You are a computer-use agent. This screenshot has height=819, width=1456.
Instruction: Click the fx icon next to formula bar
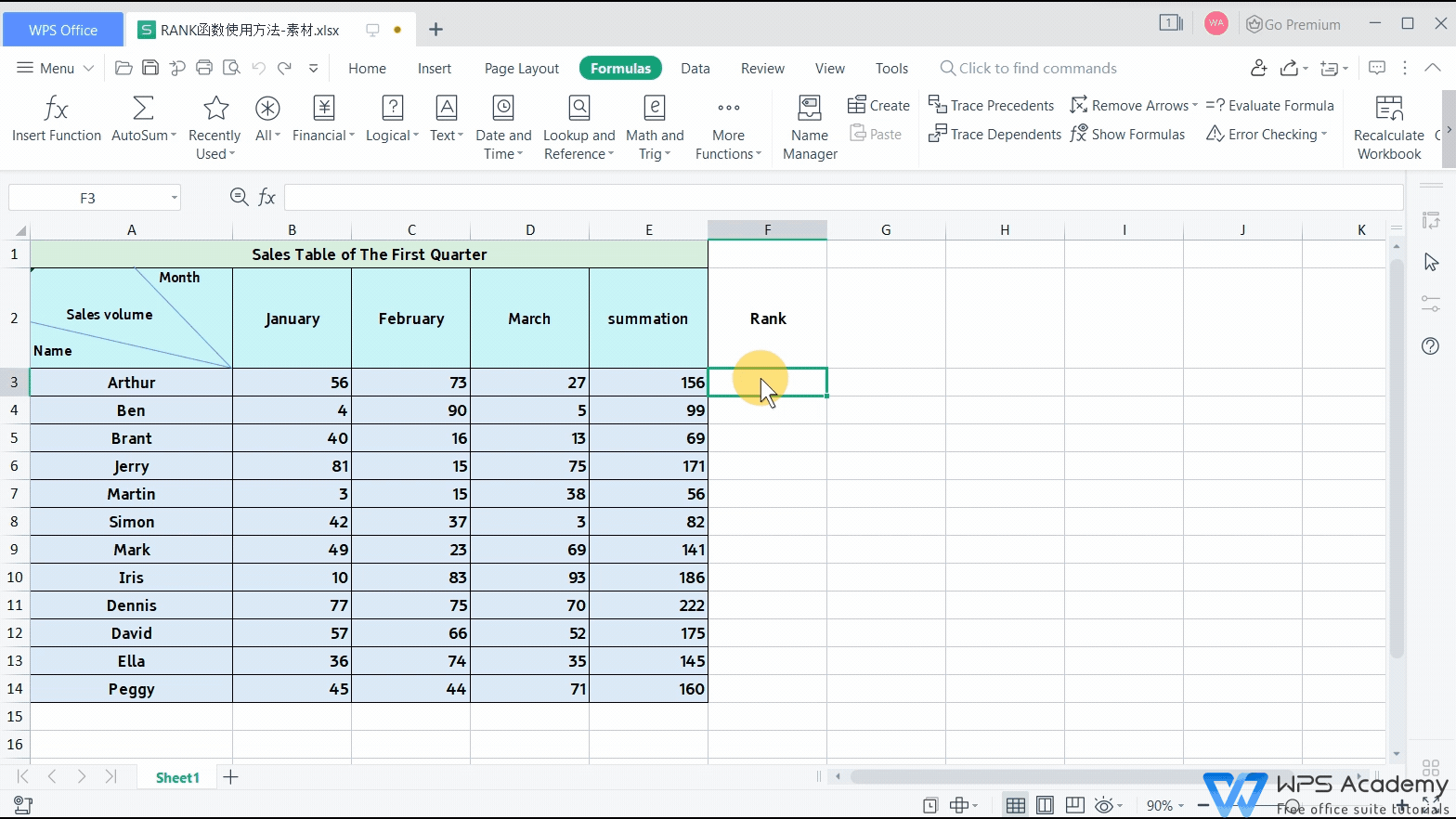point(266,197)
